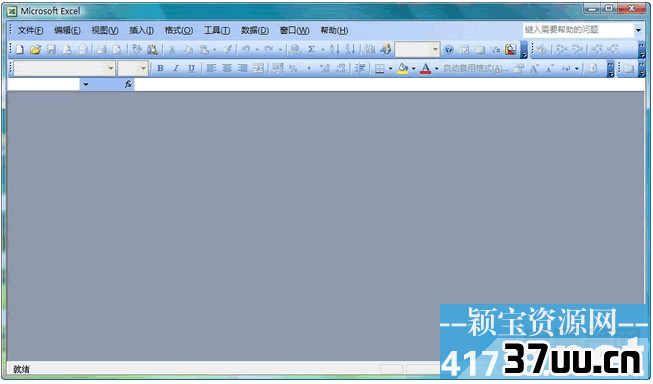Open Microsoft Excel Help question mark icon
Viewport: 653px width, 384px height.
point(448,50)
